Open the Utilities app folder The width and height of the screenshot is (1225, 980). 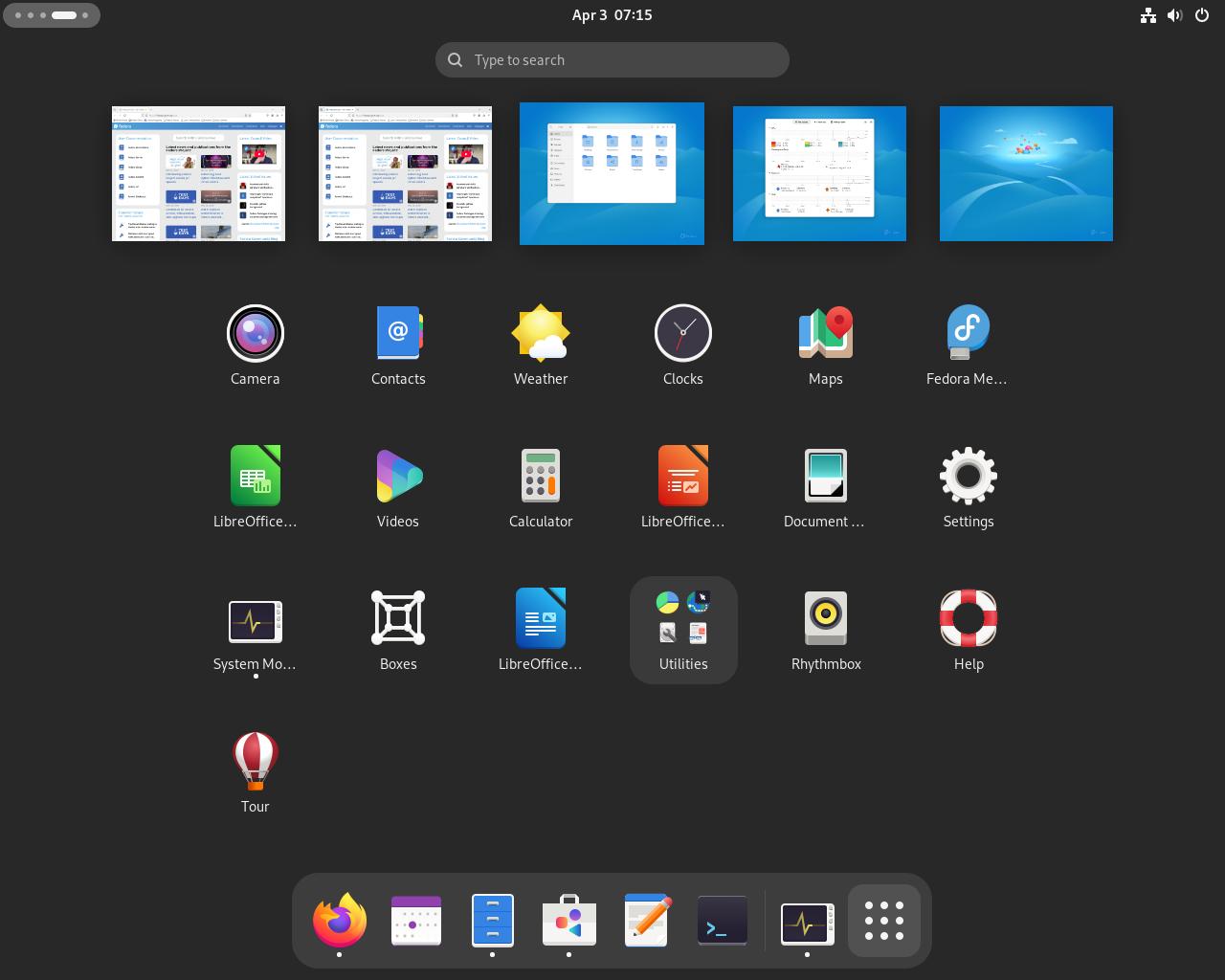(x=683, y=630)
